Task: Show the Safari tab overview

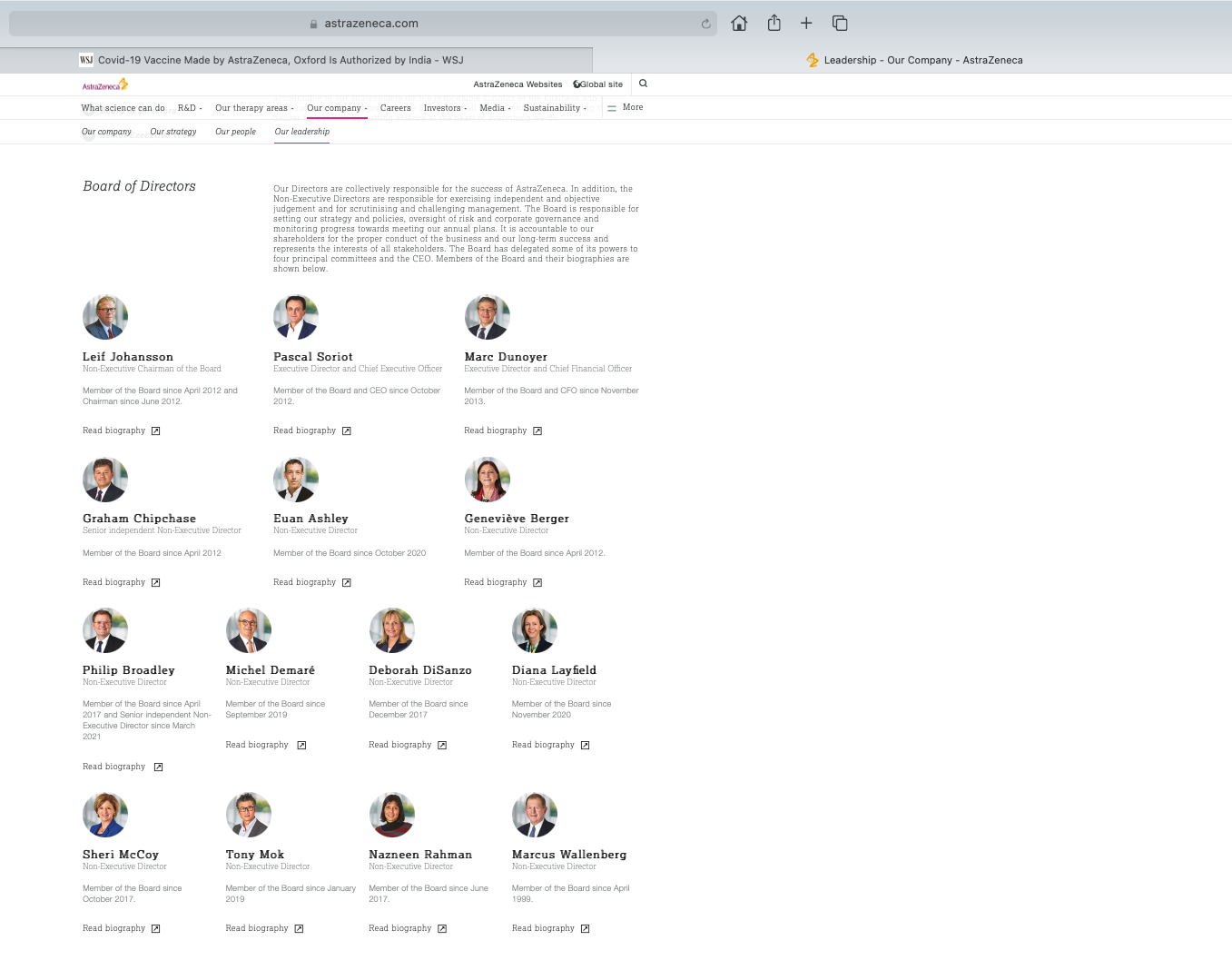Action: pyautogui.click(x=840, y=23)
